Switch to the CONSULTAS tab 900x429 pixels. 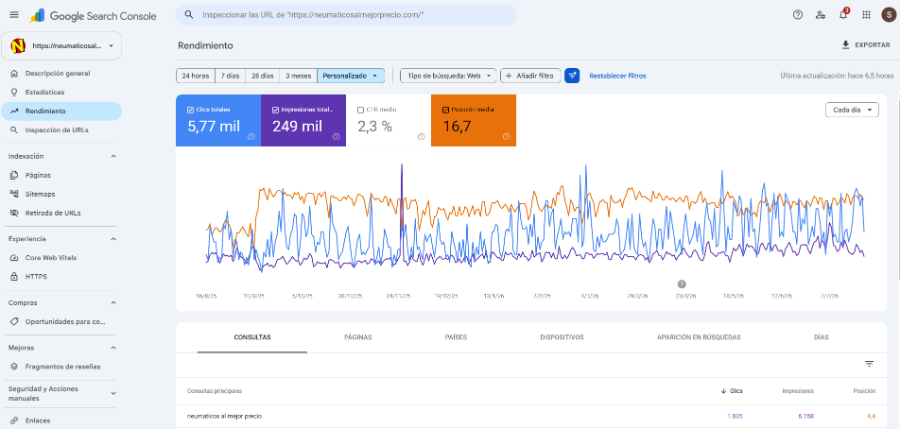point(252,337)
